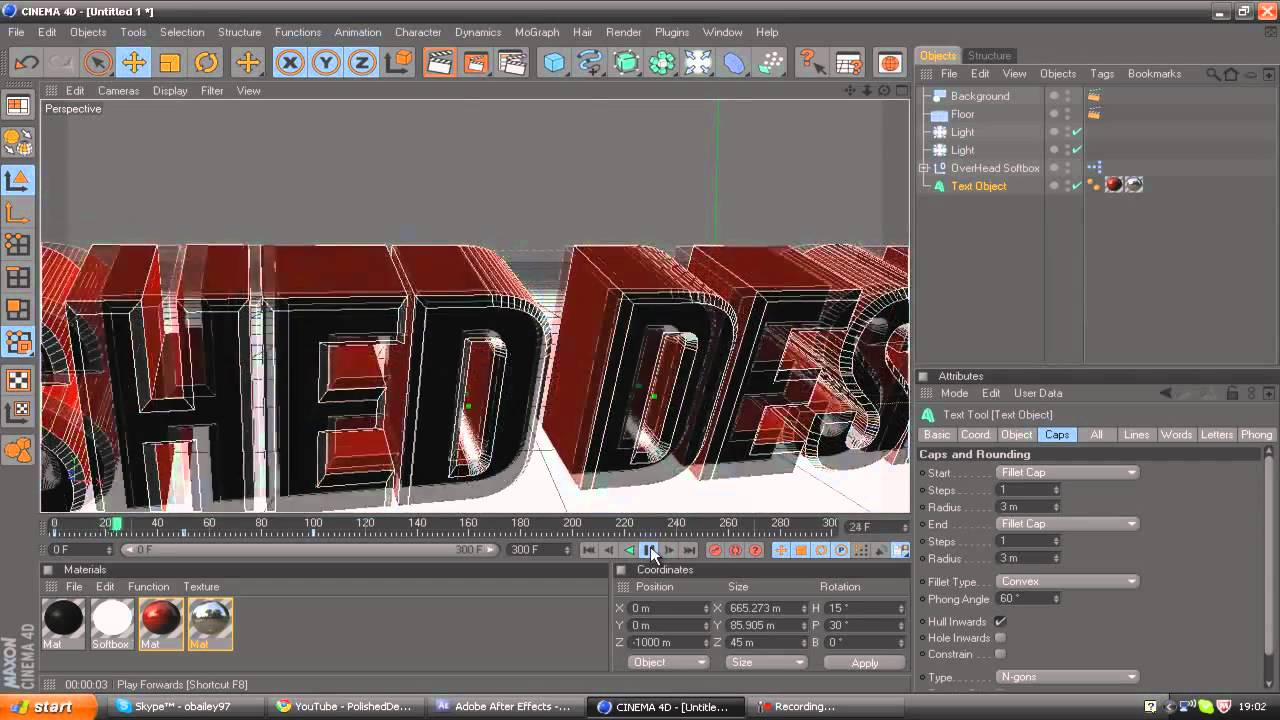Open the Type N-gons dropdown
Image resolution: width=1280 pixels, height=720 pixels.
1067,677
